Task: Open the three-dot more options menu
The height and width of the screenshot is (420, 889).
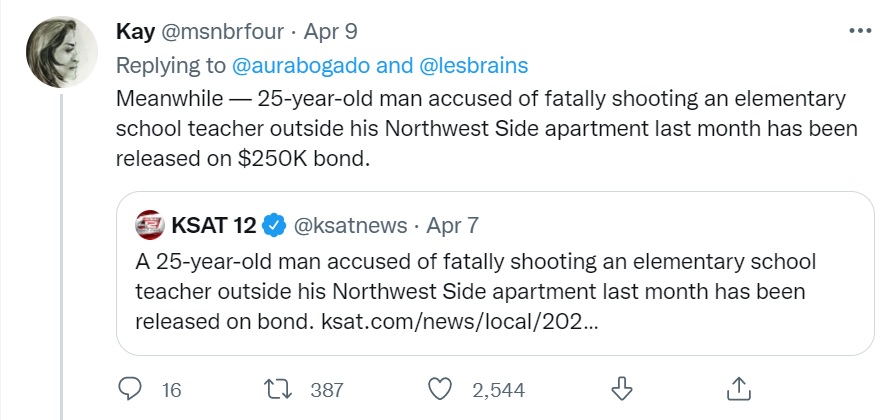Action: pos(860,31)
